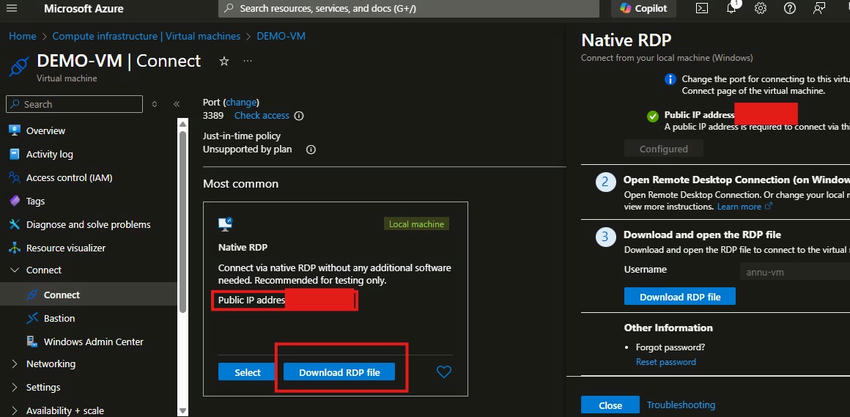Open Access control (IAM)

[x=69, y=178]
